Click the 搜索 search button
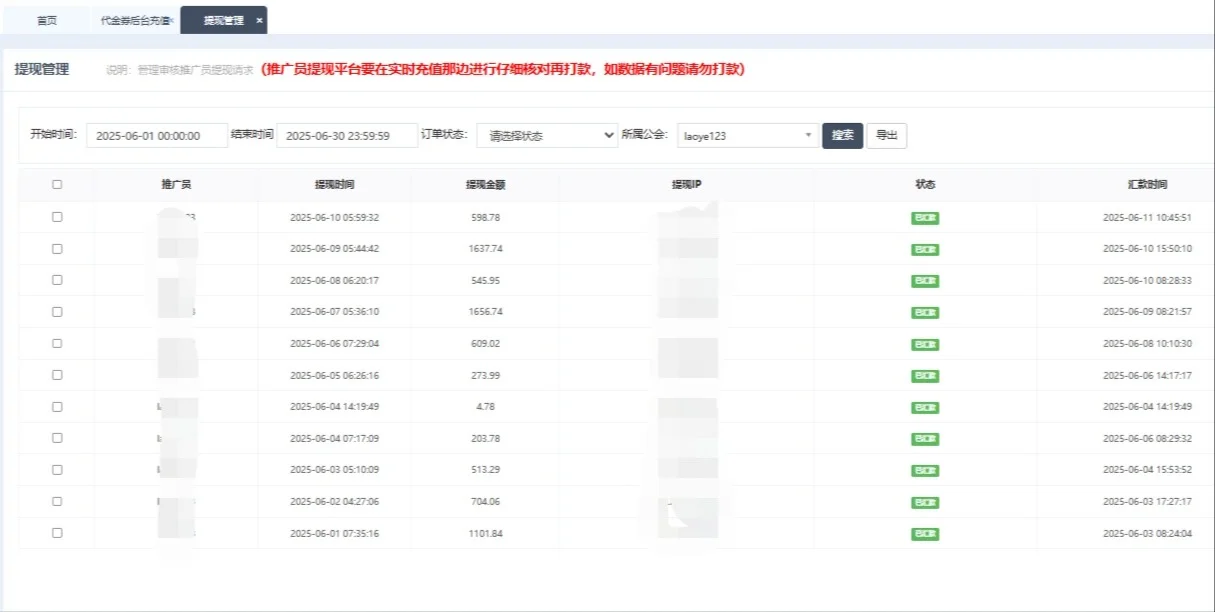Viewport: 1215px width, 612px height. tap(842, 134)
